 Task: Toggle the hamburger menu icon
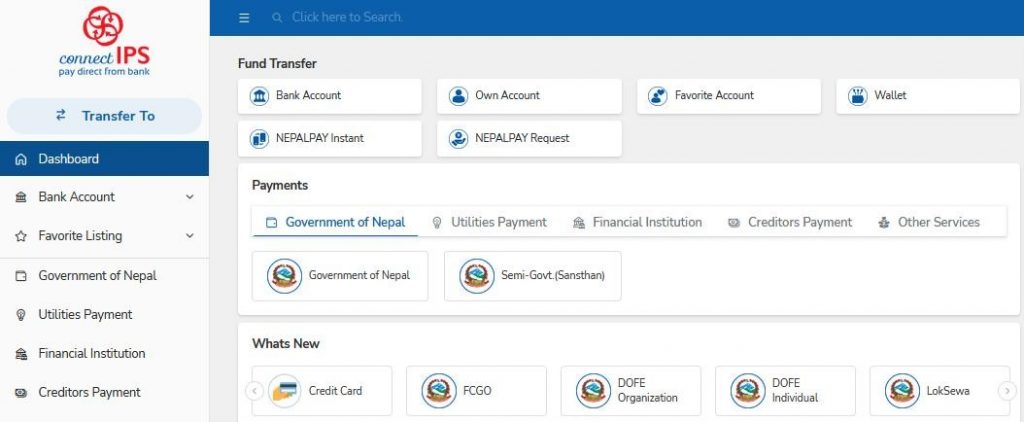244,18
